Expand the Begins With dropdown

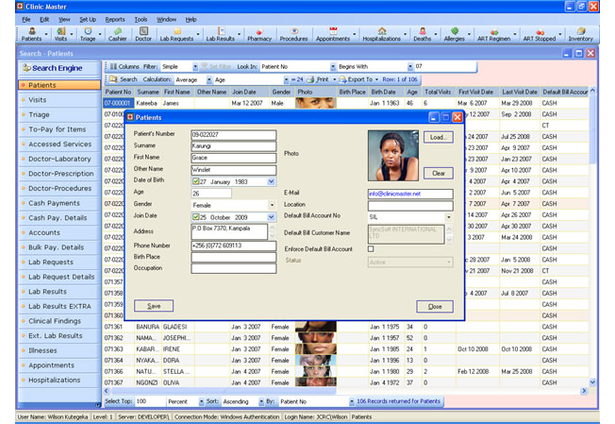click(410, 67)
